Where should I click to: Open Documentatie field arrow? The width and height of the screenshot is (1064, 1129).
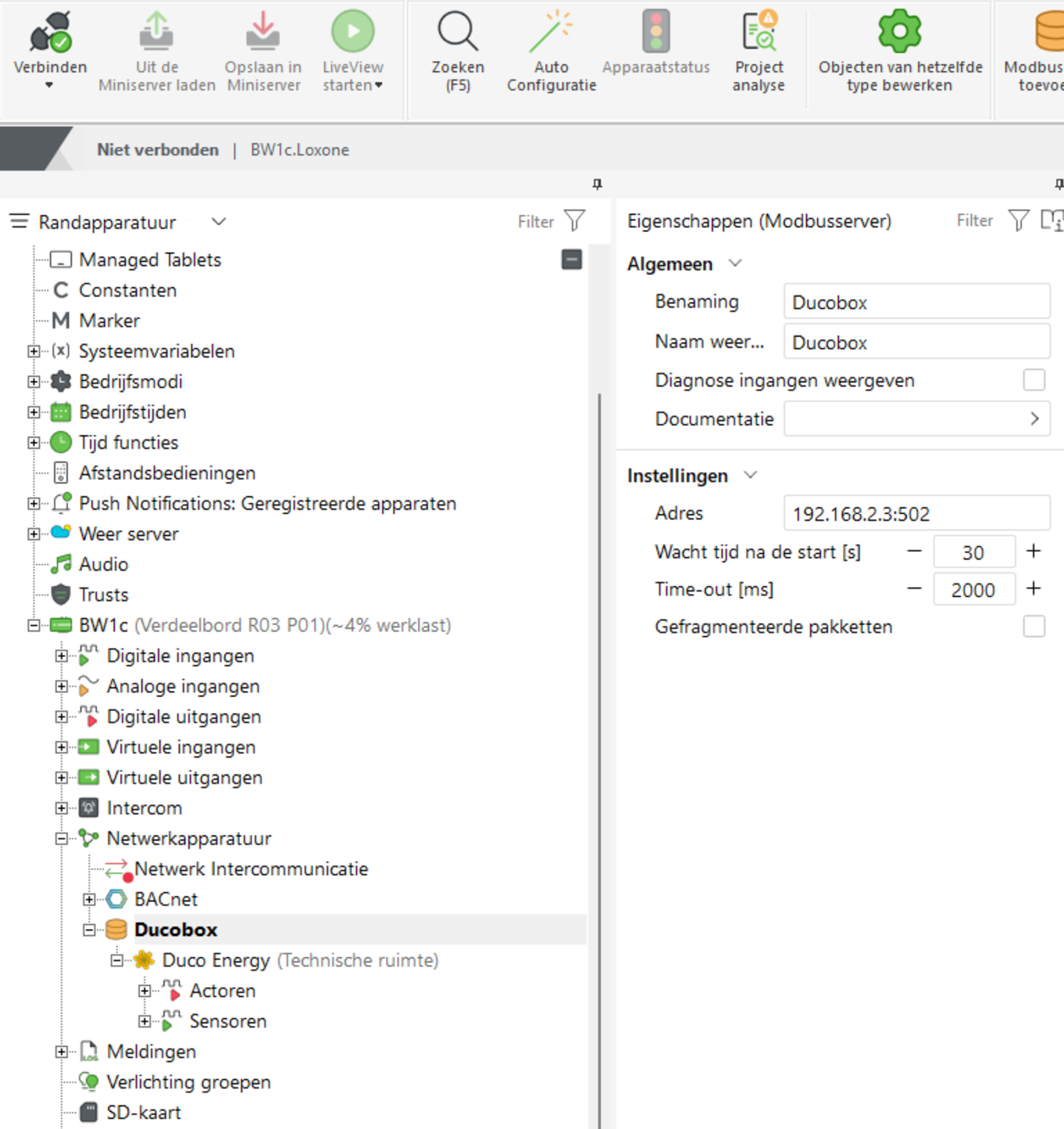tap(1034, 419)
